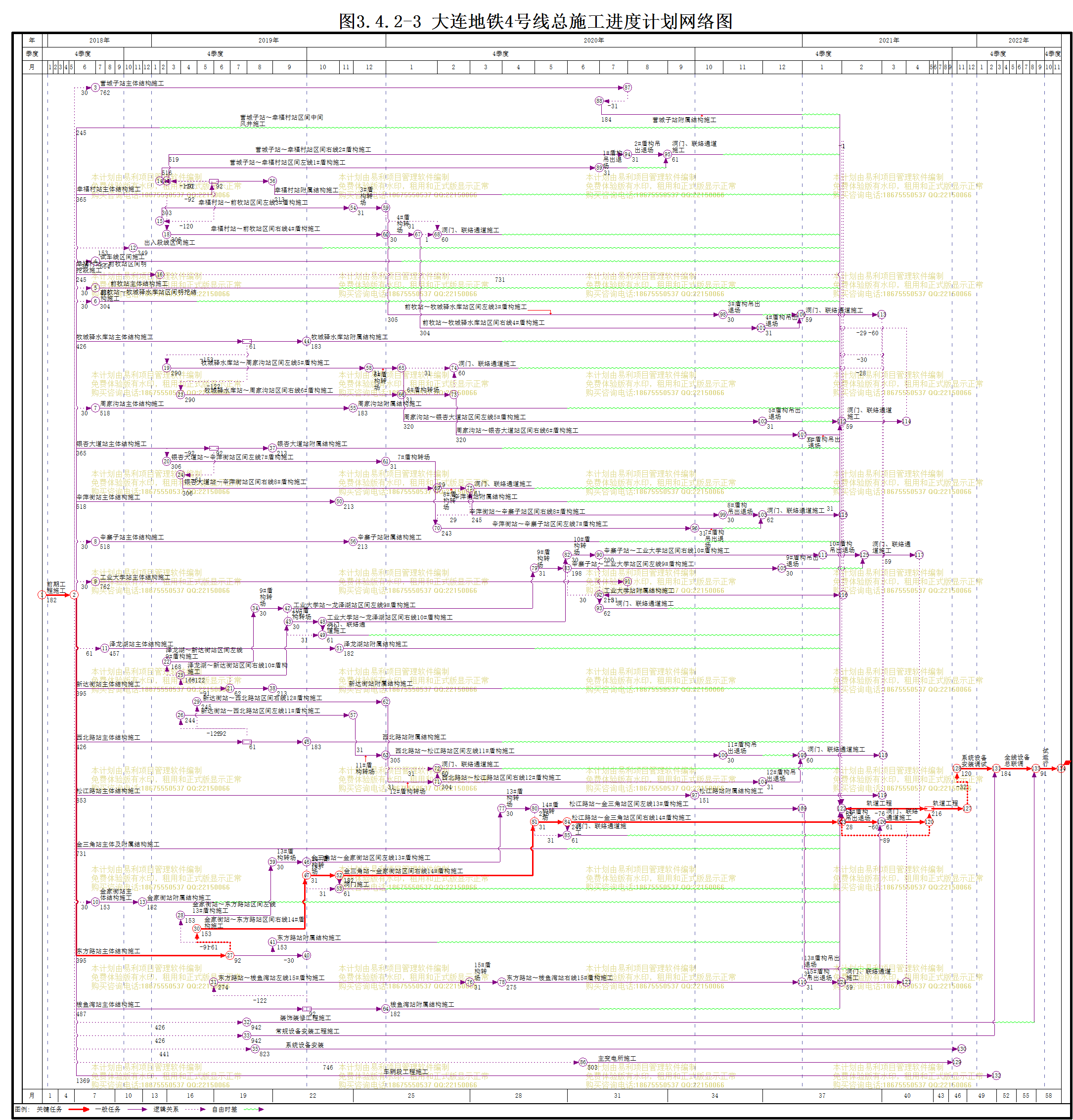Viewport: 1073px width, 1120px height.
Task: Select task label 常规设备安装工程施工
Action: (308, 1031)
